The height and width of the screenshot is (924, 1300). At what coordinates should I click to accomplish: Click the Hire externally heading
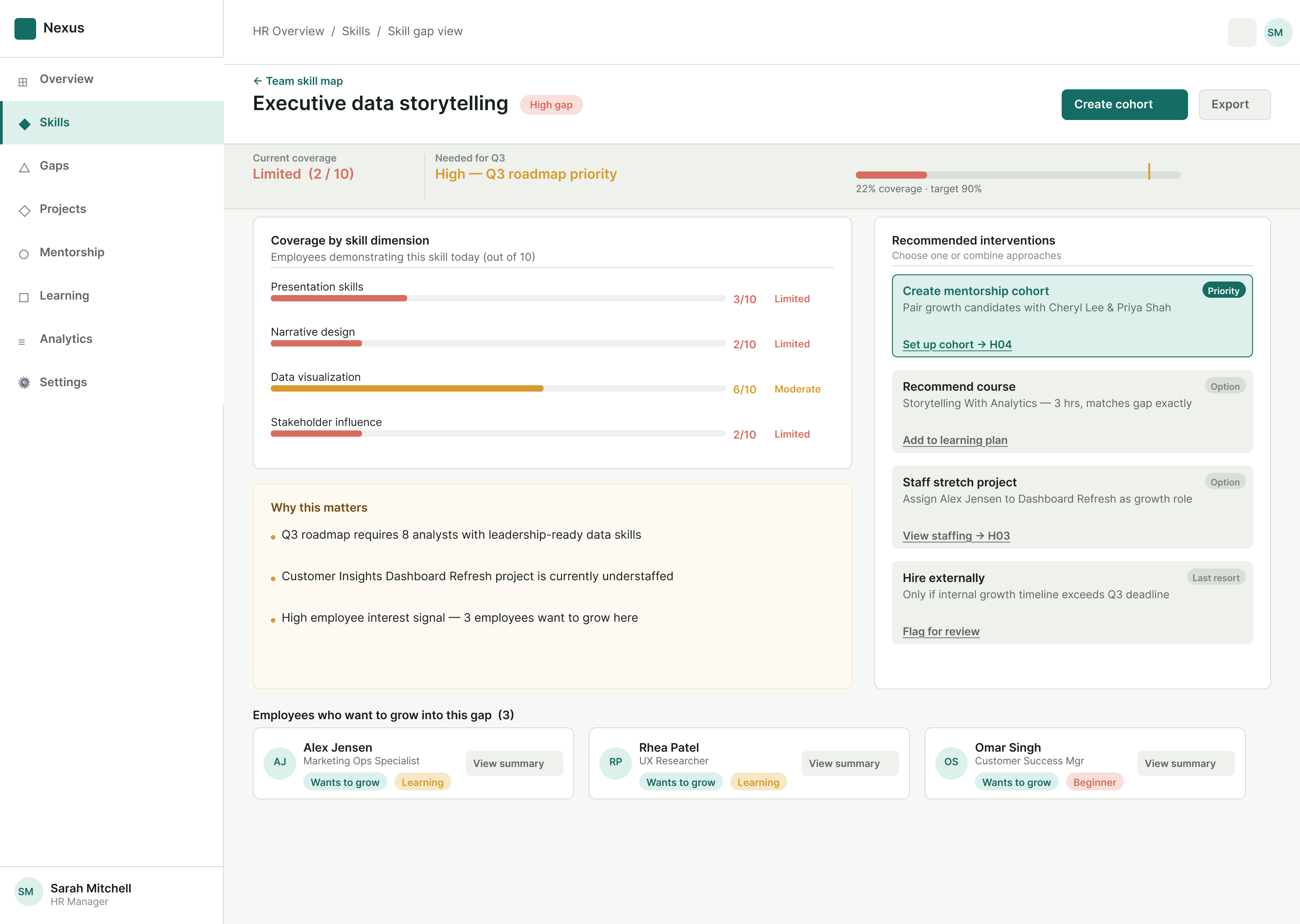coord(943,577)
